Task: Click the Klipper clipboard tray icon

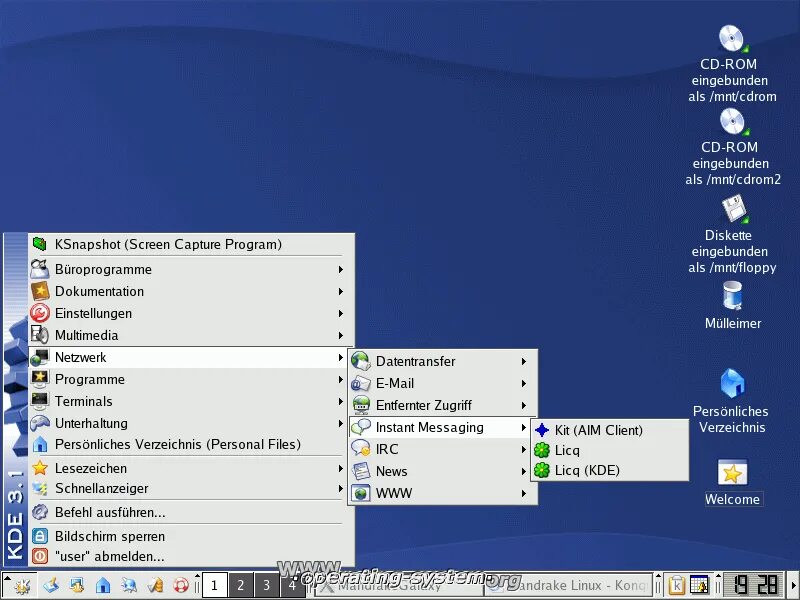Action: click(x=677, y=585)
